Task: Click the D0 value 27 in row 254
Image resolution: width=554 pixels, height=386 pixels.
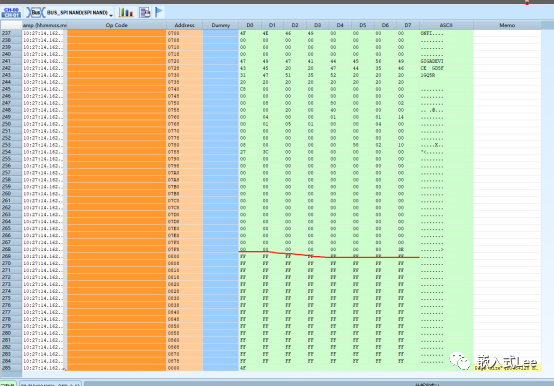Action: click(243, 152)
